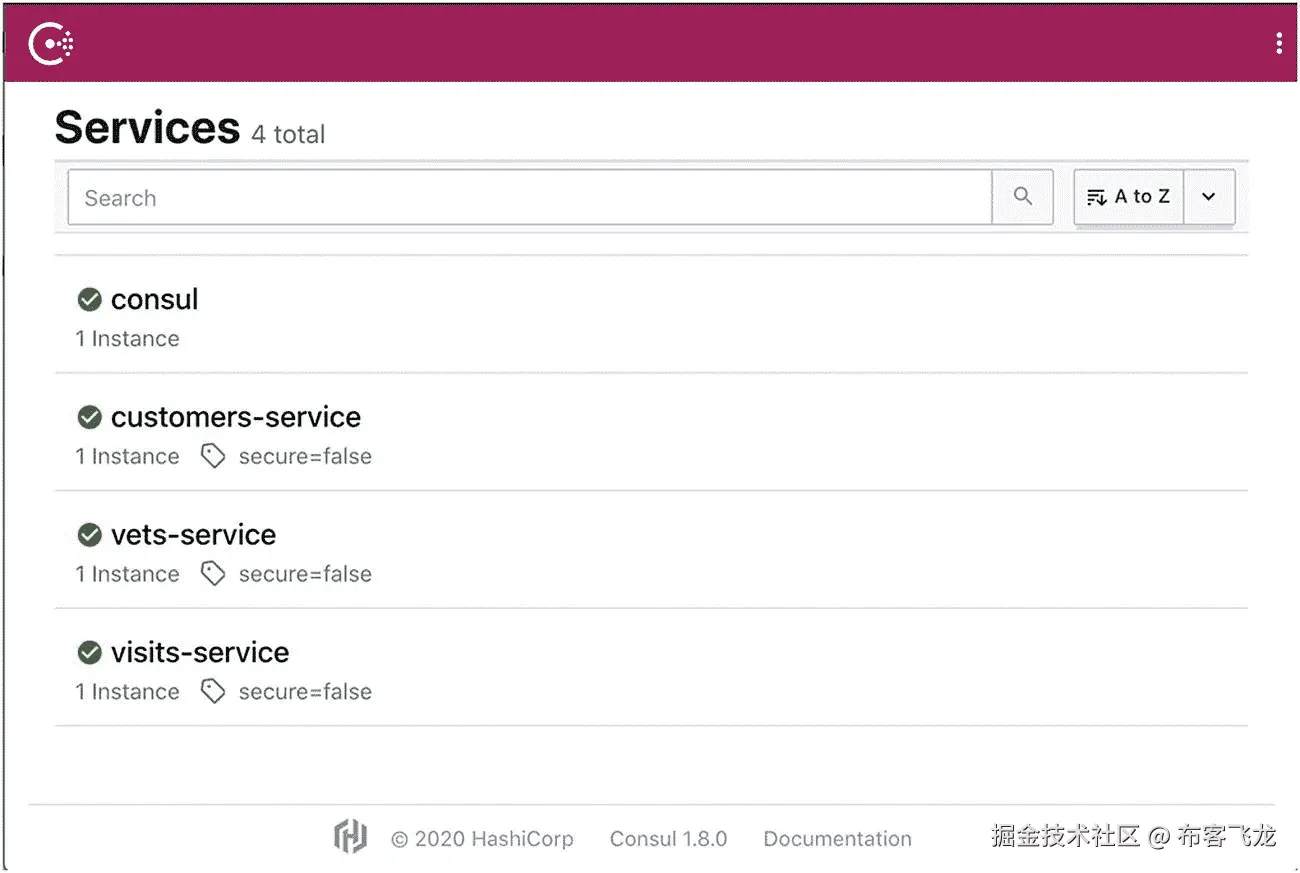Click the customers-service passing check icon
Screen dimensions: 1300x873
90,417
